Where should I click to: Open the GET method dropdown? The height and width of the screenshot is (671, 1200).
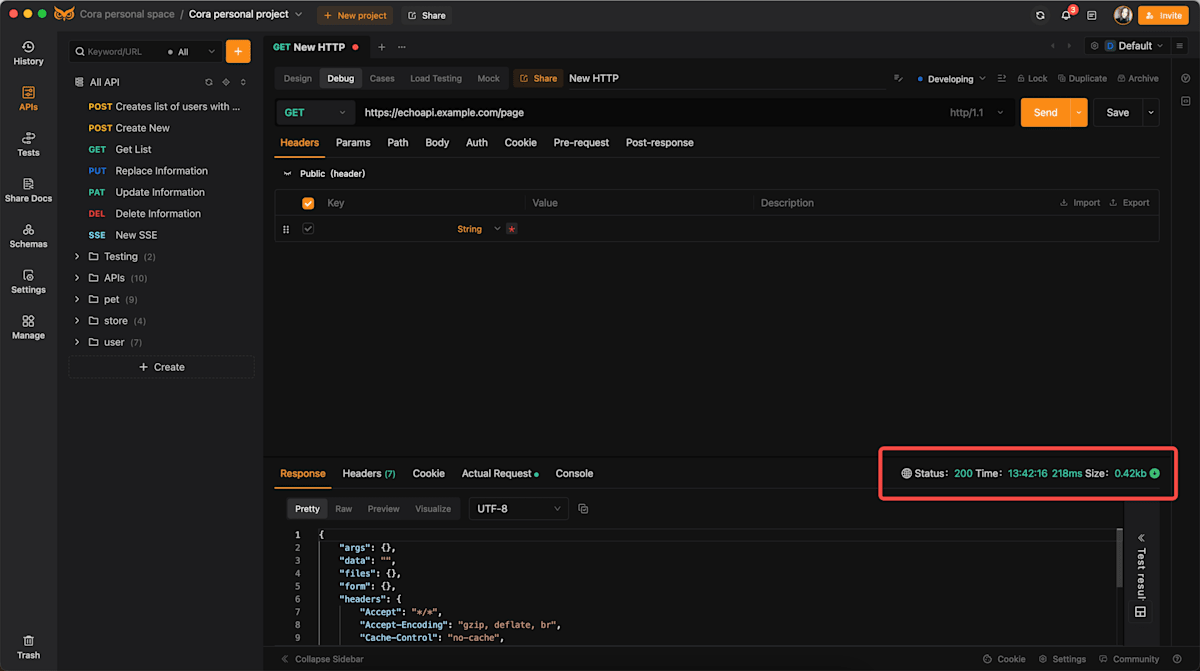point(316,113)
